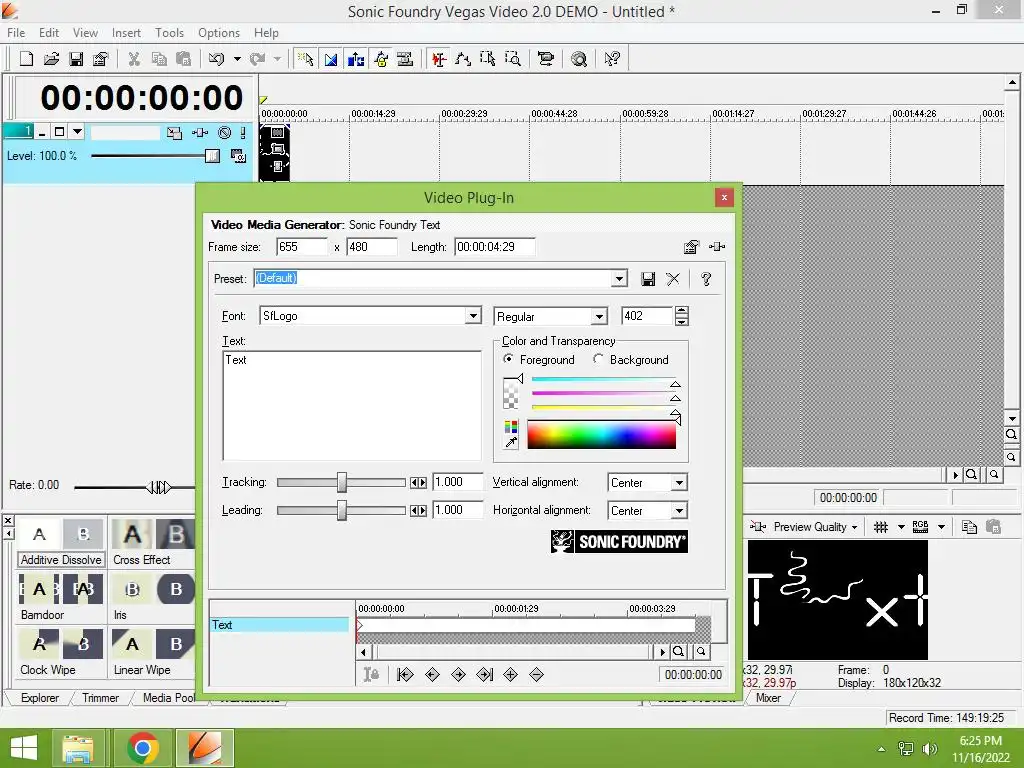
Task: Open the Vertical alignment dropdown
Action: (x=679, y=483)
